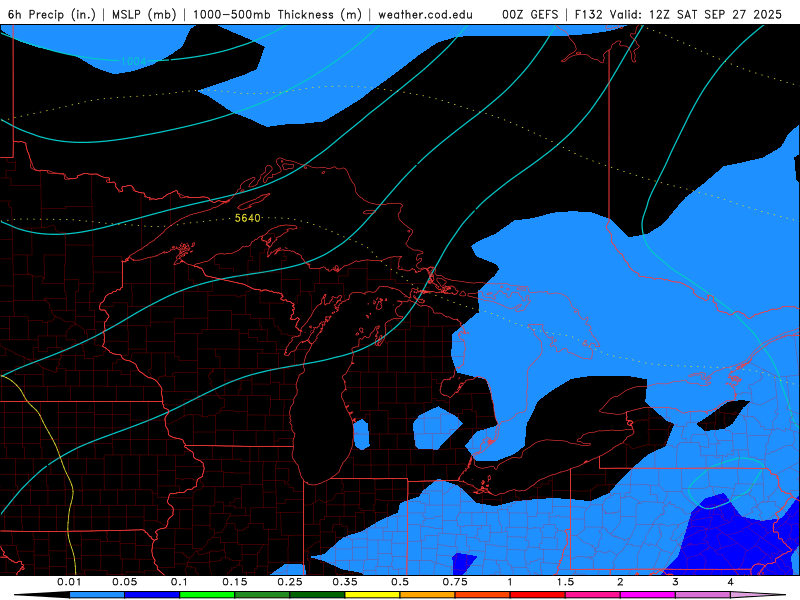Click the 0.01 legend value
Image resolution: width=800 pixels, height=600 pixels.
point(69,582)
